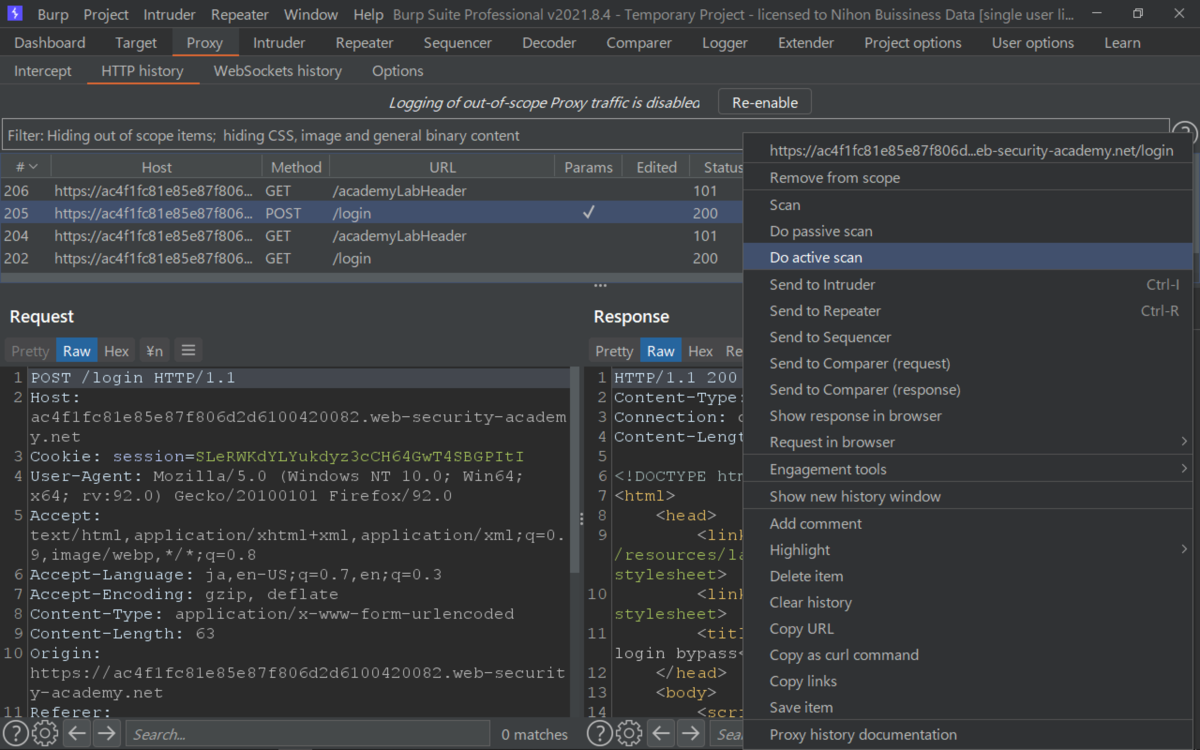Open the Help menu

(x=368, y=15)
